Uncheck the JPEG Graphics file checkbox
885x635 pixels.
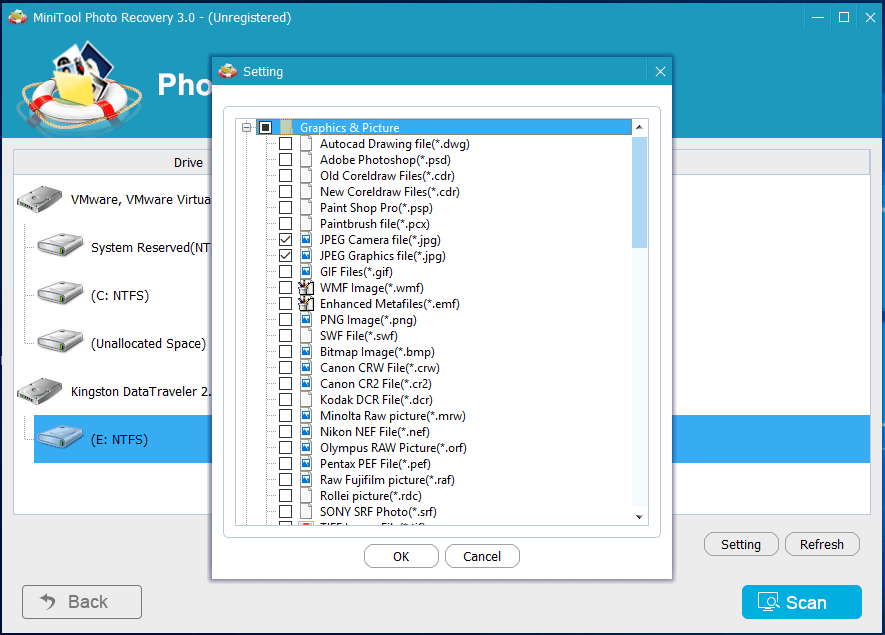[286, 256]
